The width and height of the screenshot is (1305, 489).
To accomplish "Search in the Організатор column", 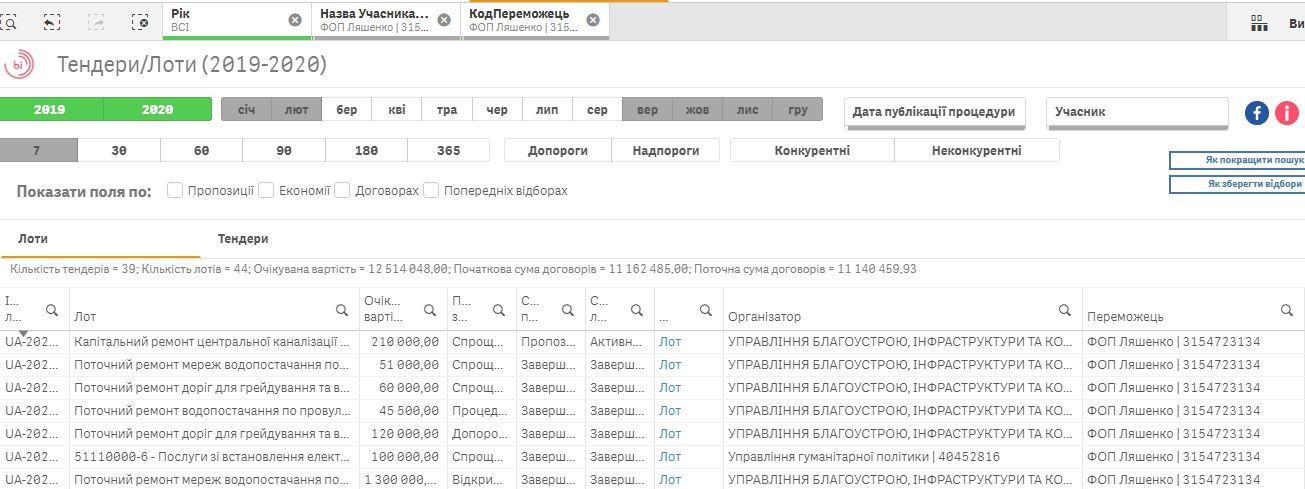I will 1065,310.
